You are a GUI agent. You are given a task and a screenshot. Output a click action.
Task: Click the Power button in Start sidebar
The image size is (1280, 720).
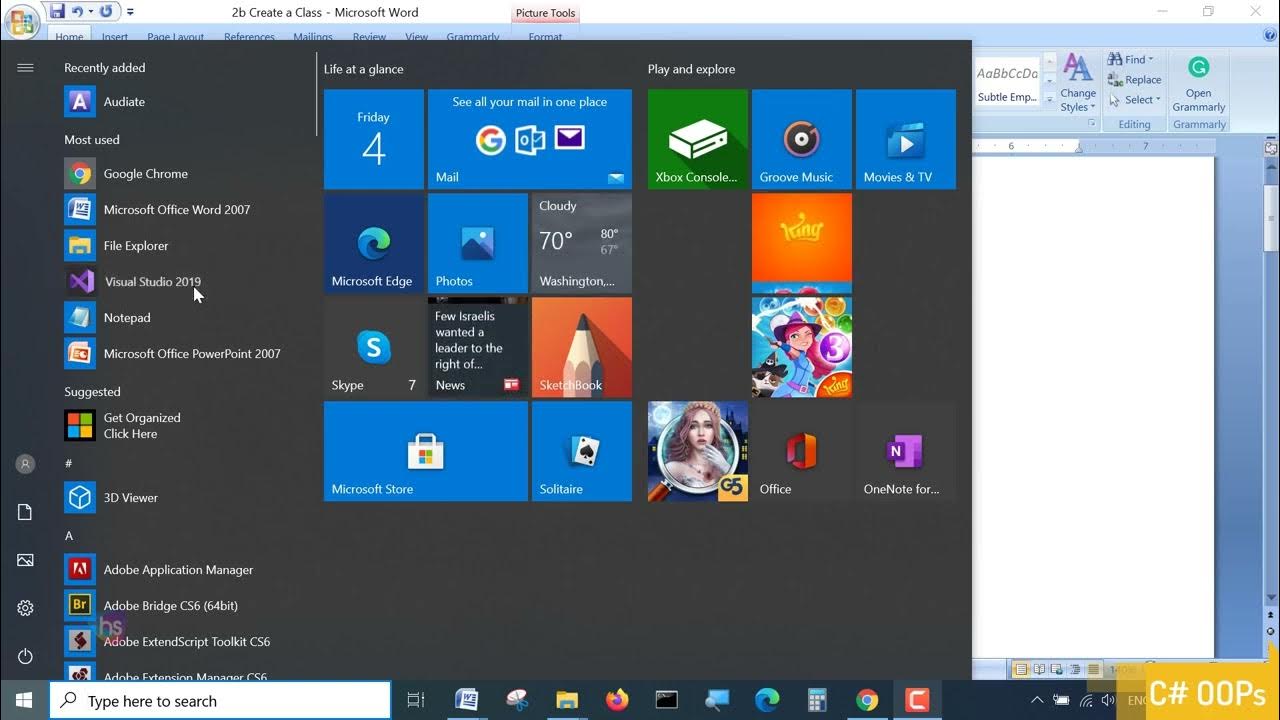tap(26, 656)
